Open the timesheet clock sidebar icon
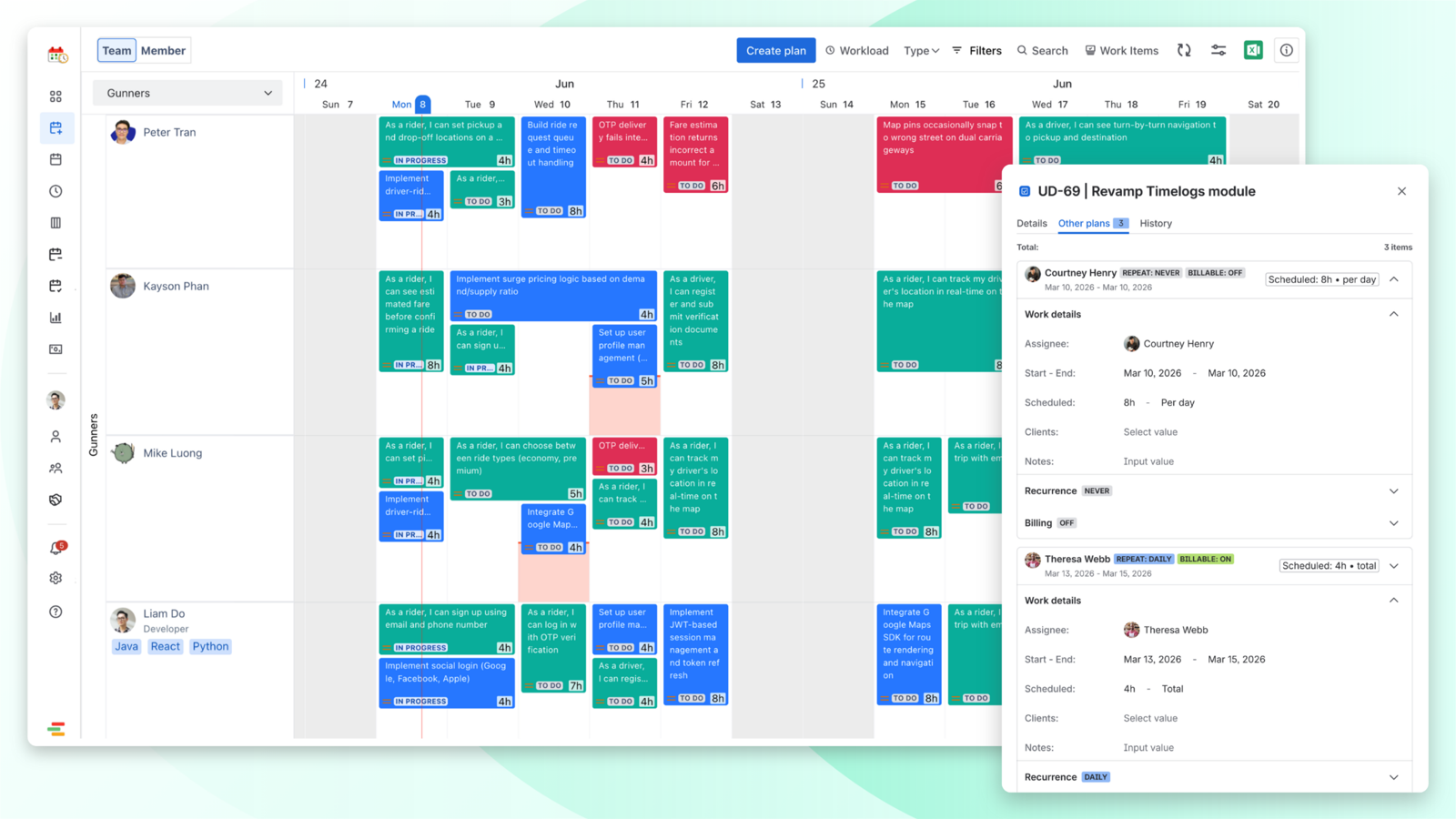 point(56,191)
